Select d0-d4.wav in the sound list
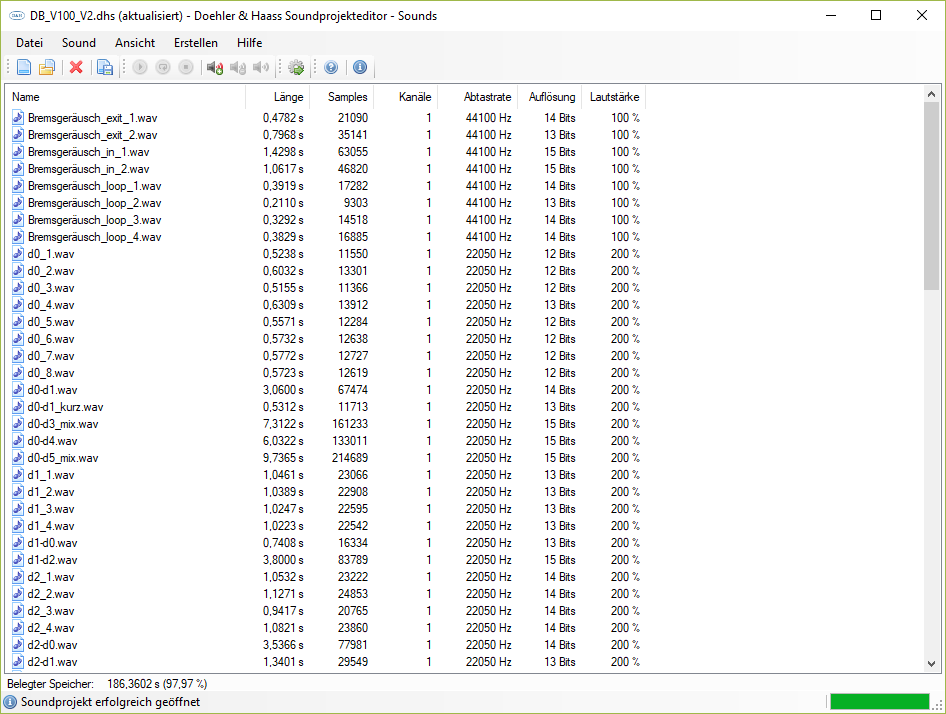 click(x=52, y=441)
